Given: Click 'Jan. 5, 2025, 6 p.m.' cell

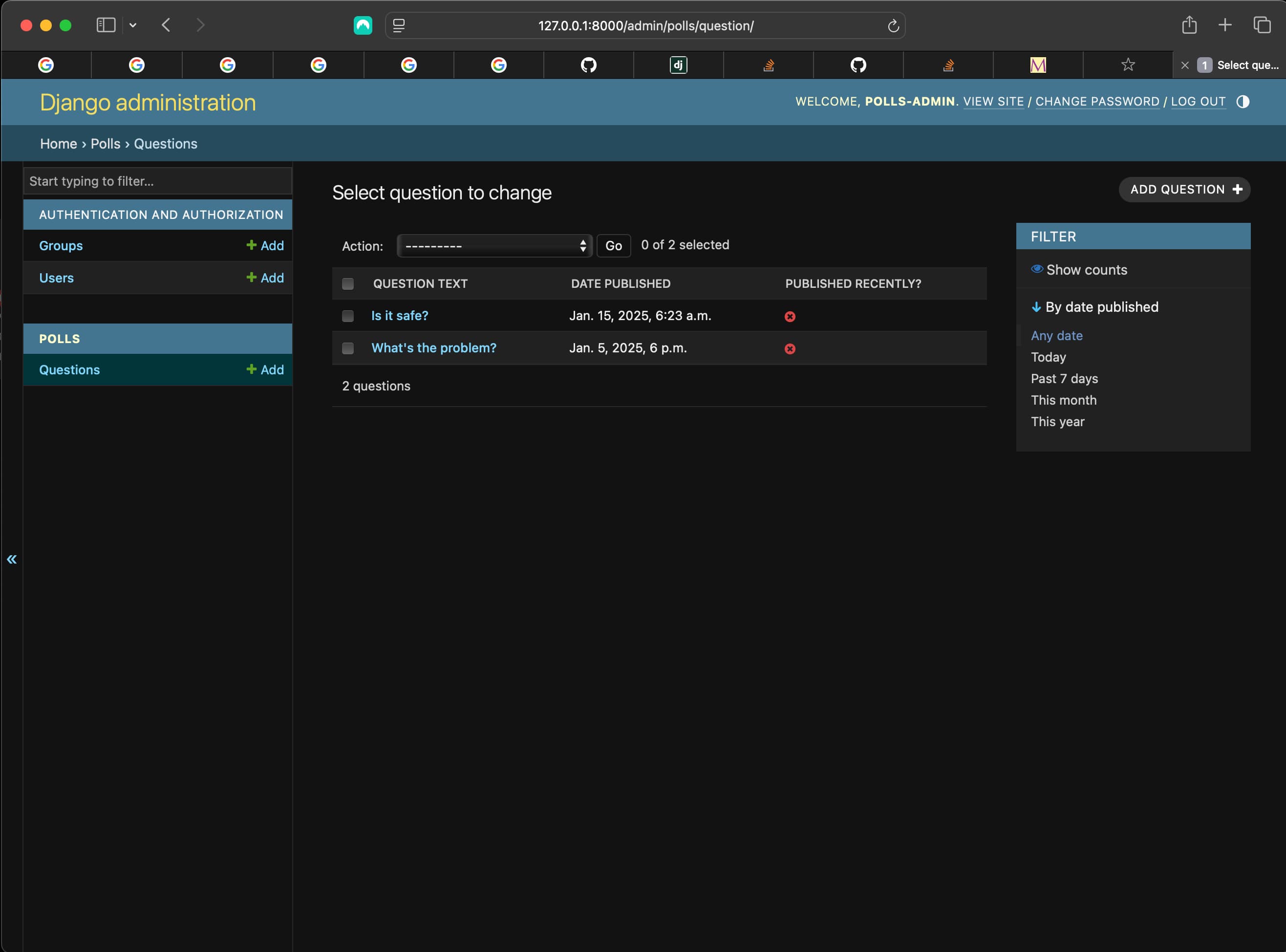Looking at the screenshot, I should coord(628,348).
